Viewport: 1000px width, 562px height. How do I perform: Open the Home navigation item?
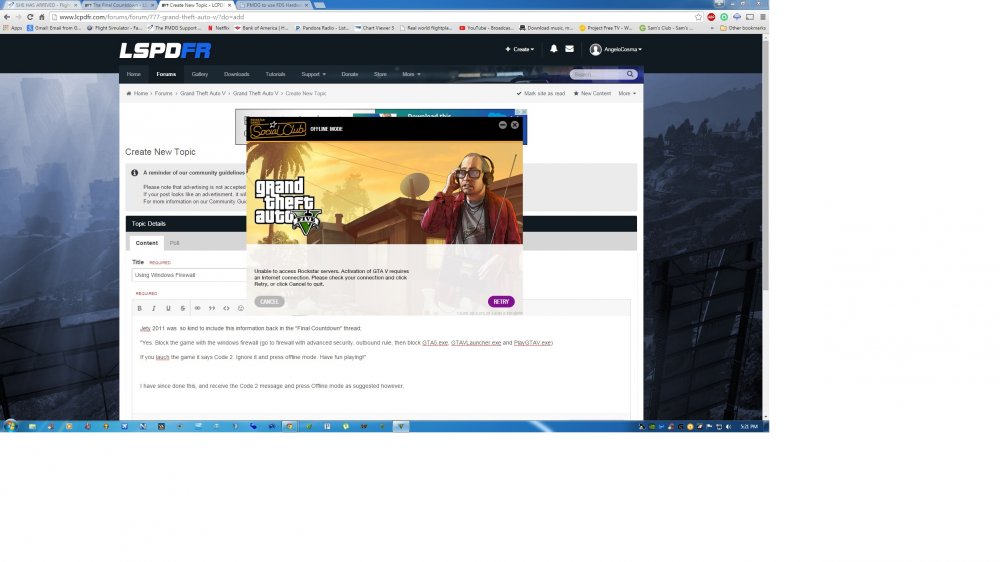(x=133, y=74)
